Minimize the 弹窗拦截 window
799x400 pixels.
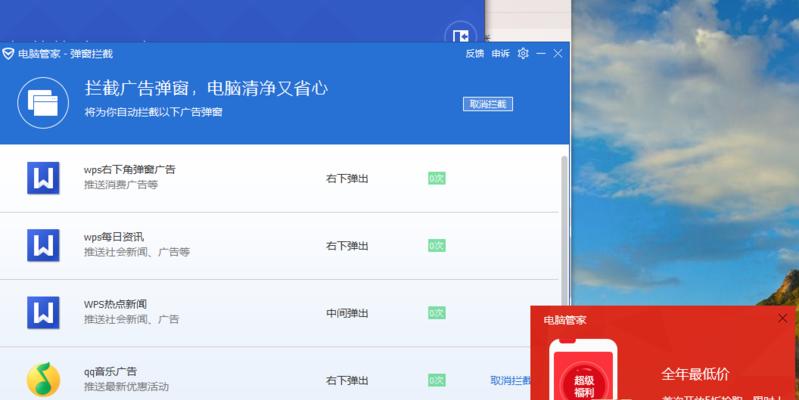(541, 54)
